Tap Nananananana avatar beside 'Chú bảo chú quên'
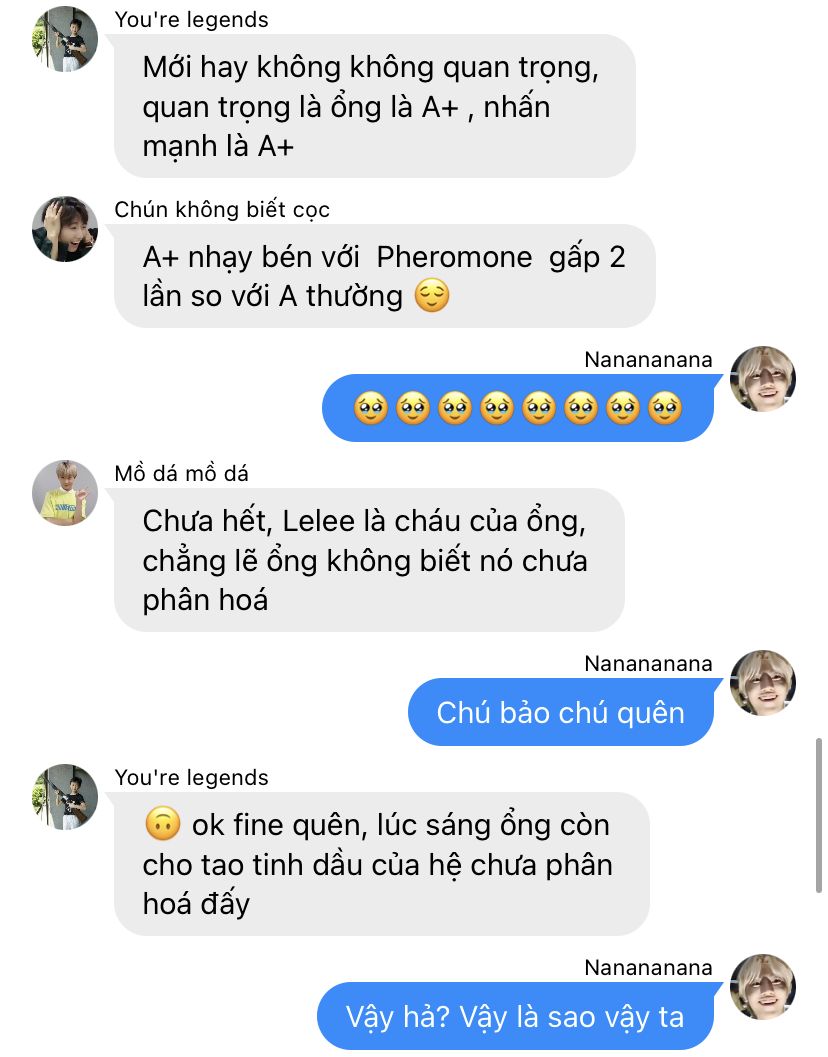Screen dimensions: 828x1057 763,683
